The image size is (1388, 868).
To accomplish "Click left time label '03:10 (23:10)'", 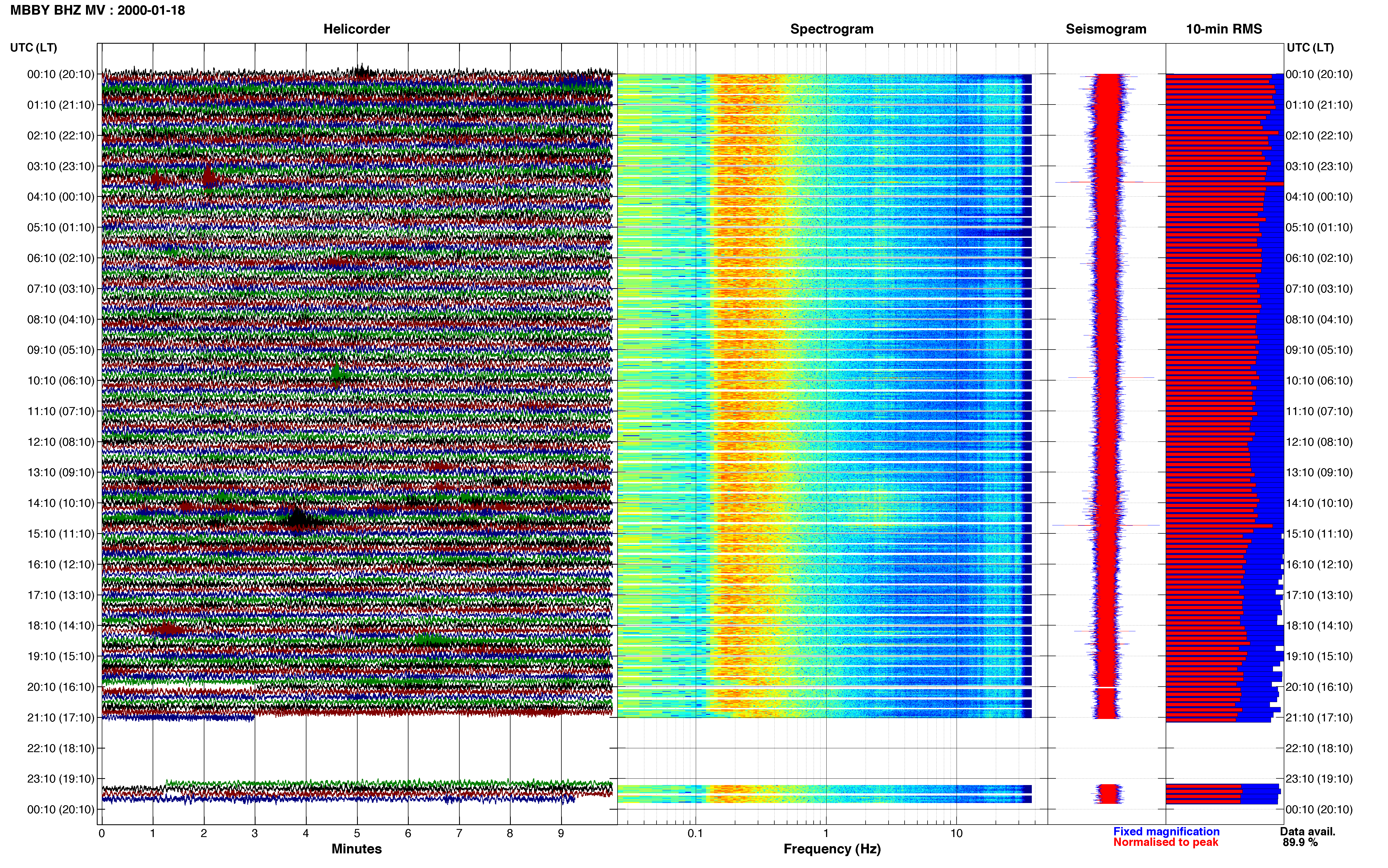I will click(x=61, y=166).
